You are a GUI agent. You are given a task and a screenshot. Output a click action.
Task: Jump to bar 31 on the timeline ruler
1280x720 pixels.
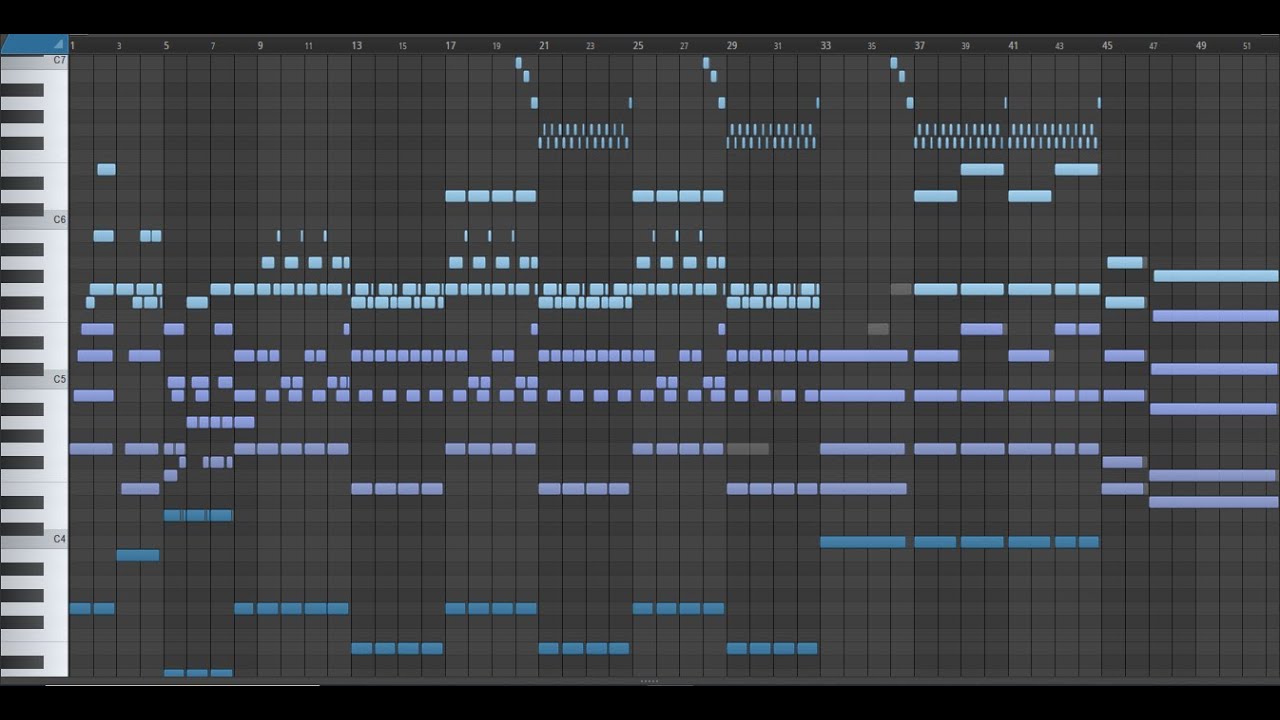(778, 46)
